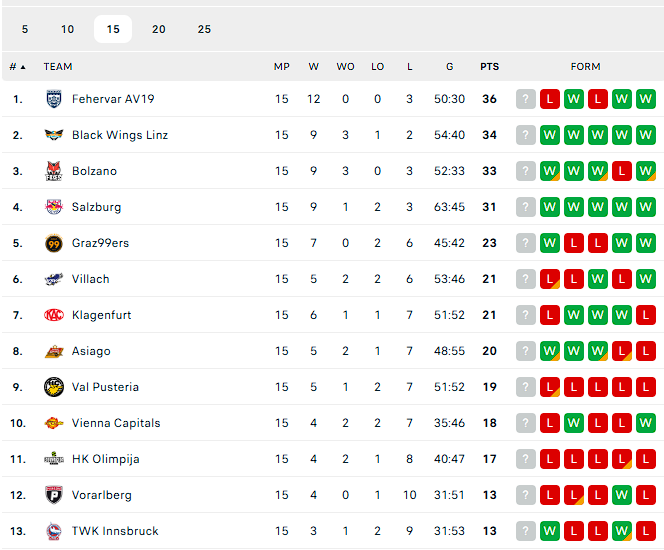Viewport: 664px width, 550px height.
Task: Click the Fehervar AV19 team logo
Action: [x=54, y=99]
